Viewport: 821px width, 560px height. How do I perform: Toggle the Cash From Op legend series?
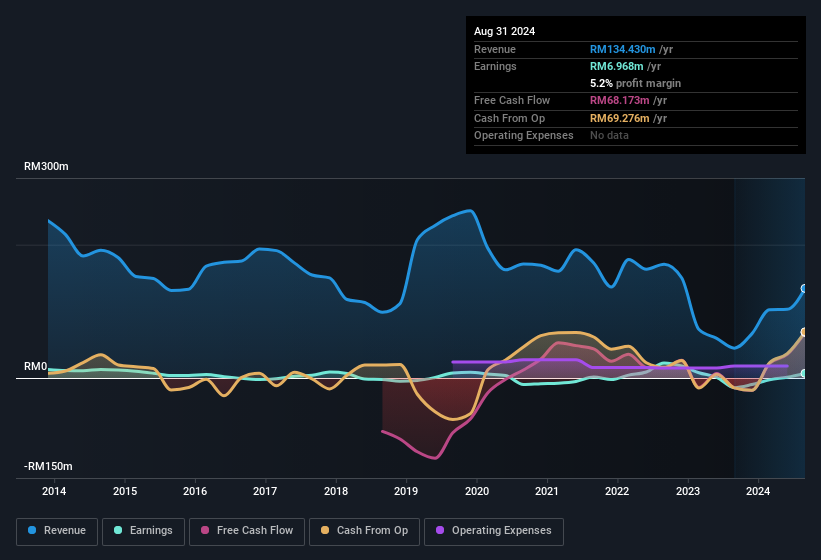[364, 531]
